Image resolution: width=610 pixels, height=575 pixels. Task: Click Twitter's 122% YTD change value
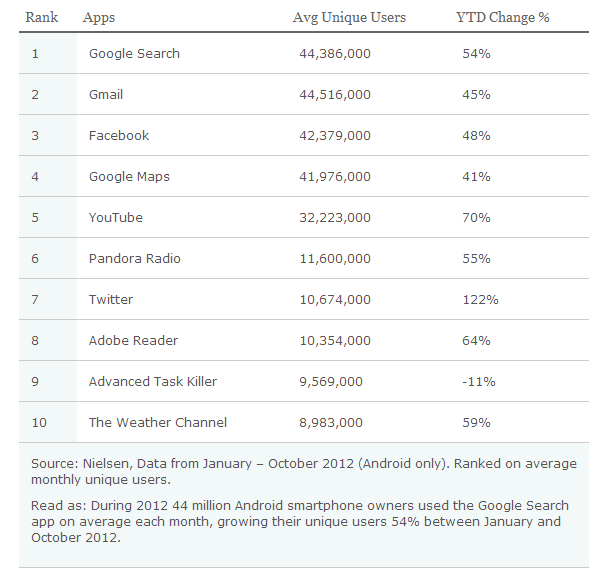[x=479, y=299]
